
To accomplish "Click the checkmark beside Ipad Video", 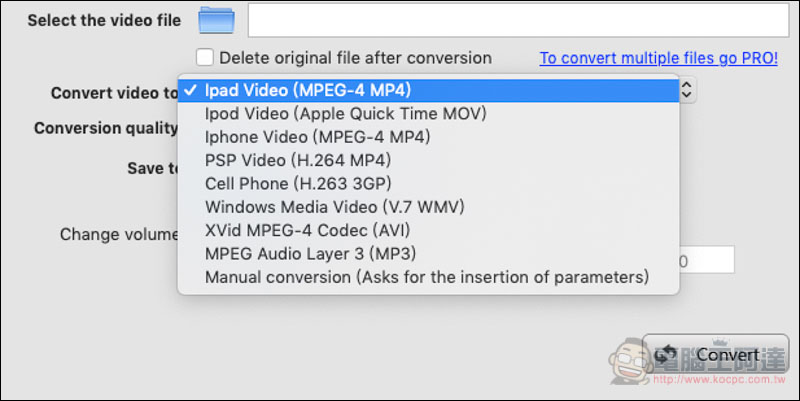I will [x=190, y=90].
